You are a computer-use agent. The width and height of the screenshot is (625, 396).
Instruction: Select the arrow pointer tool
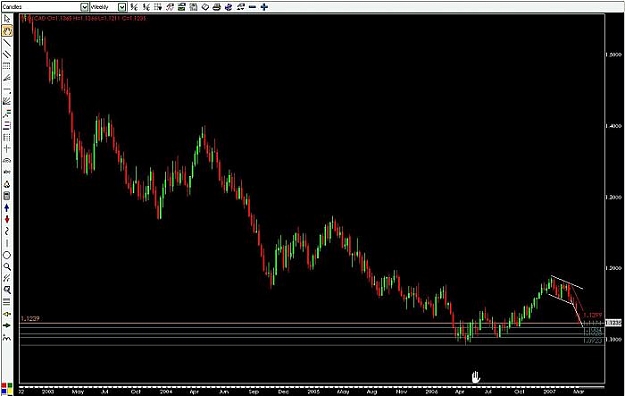[7, 19]
